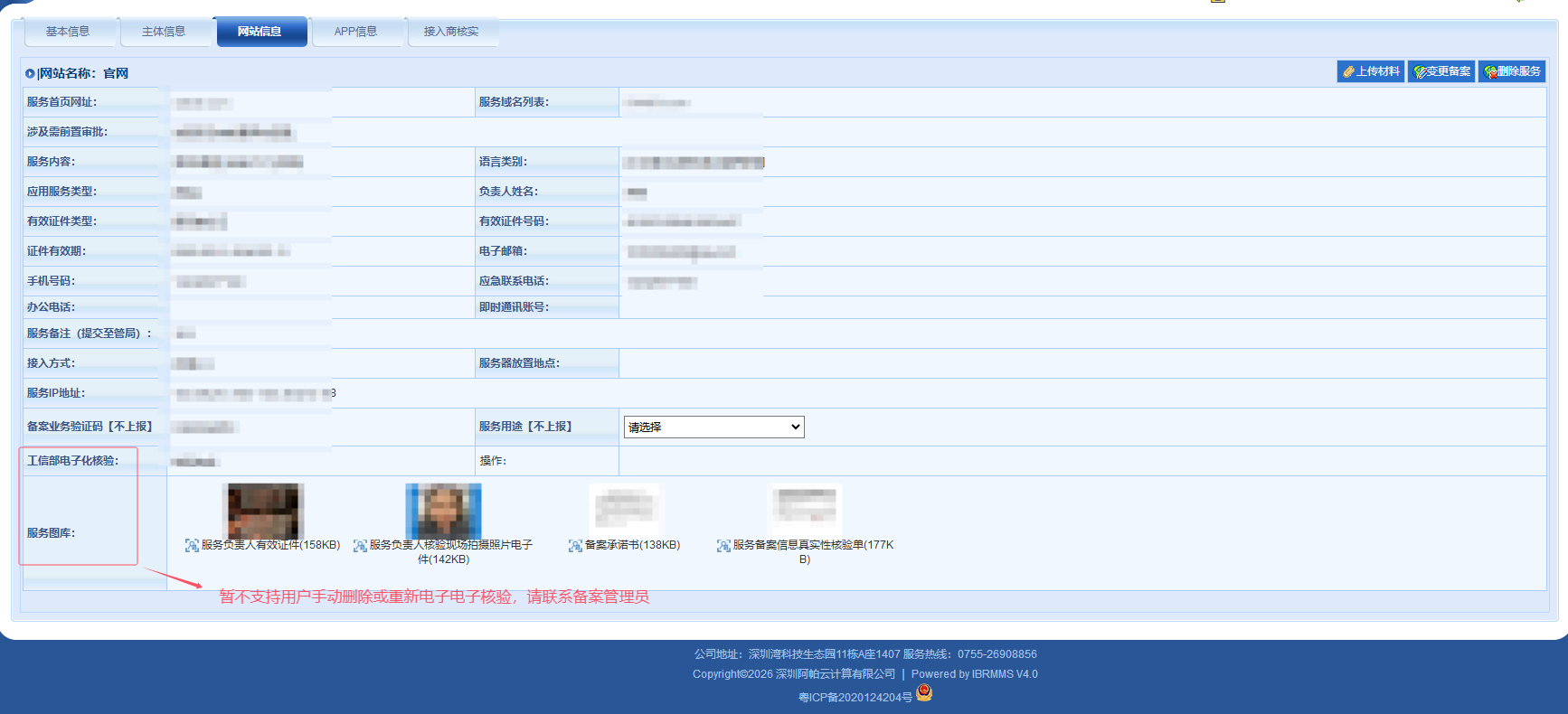Click preview icon beside 服务备案信息真实性核验单

tap(723, 546)
